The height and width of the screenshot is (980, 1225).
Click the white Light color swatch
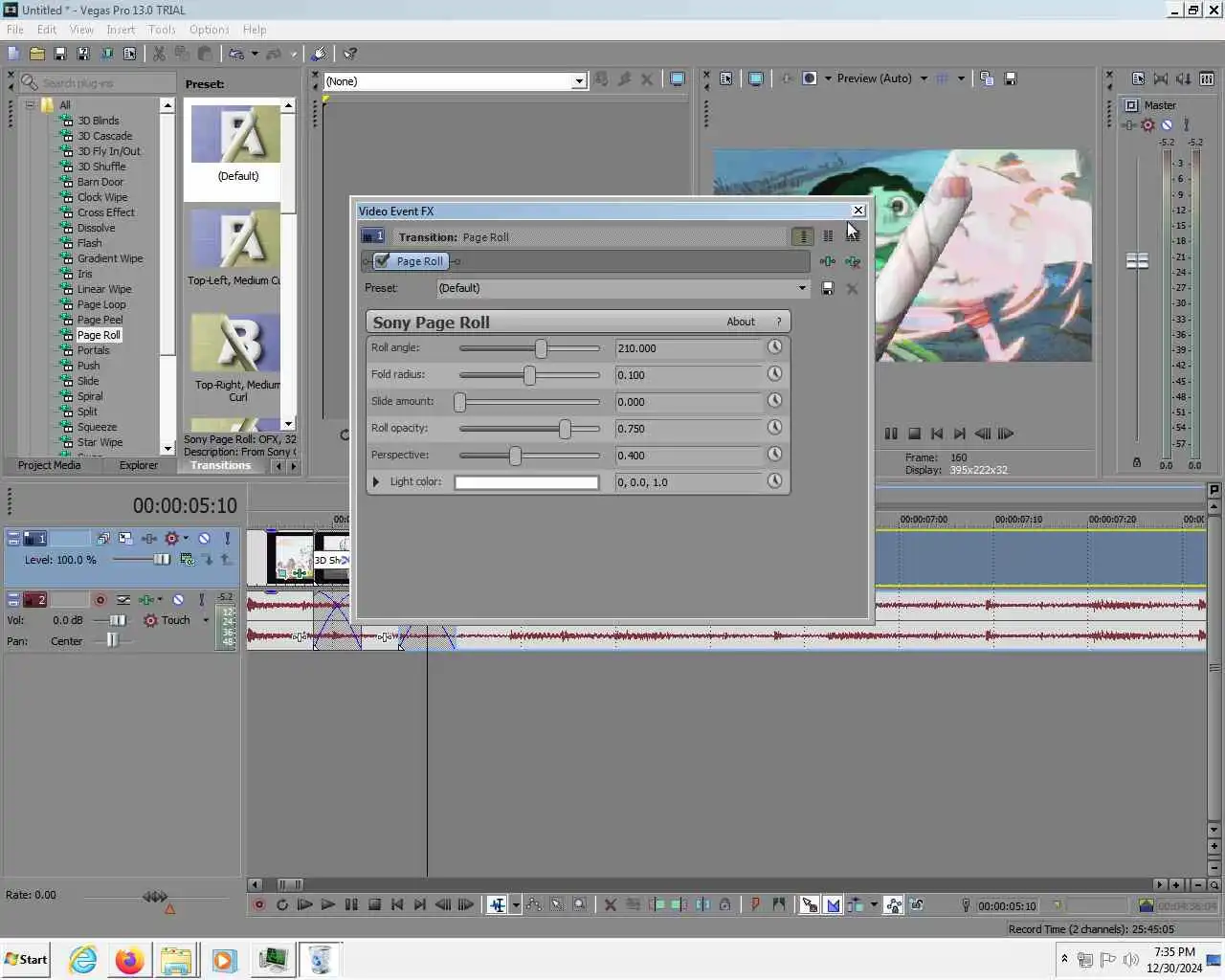click(x=526, y=482)
